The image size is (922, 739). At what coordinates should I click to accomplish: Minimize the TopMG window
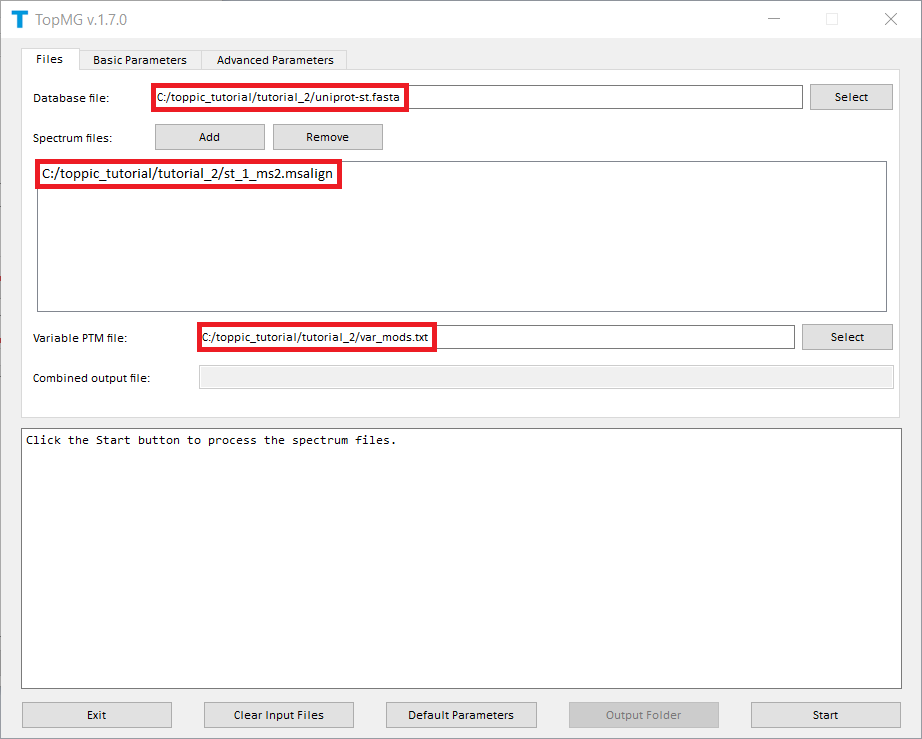(x=774, y=19)
